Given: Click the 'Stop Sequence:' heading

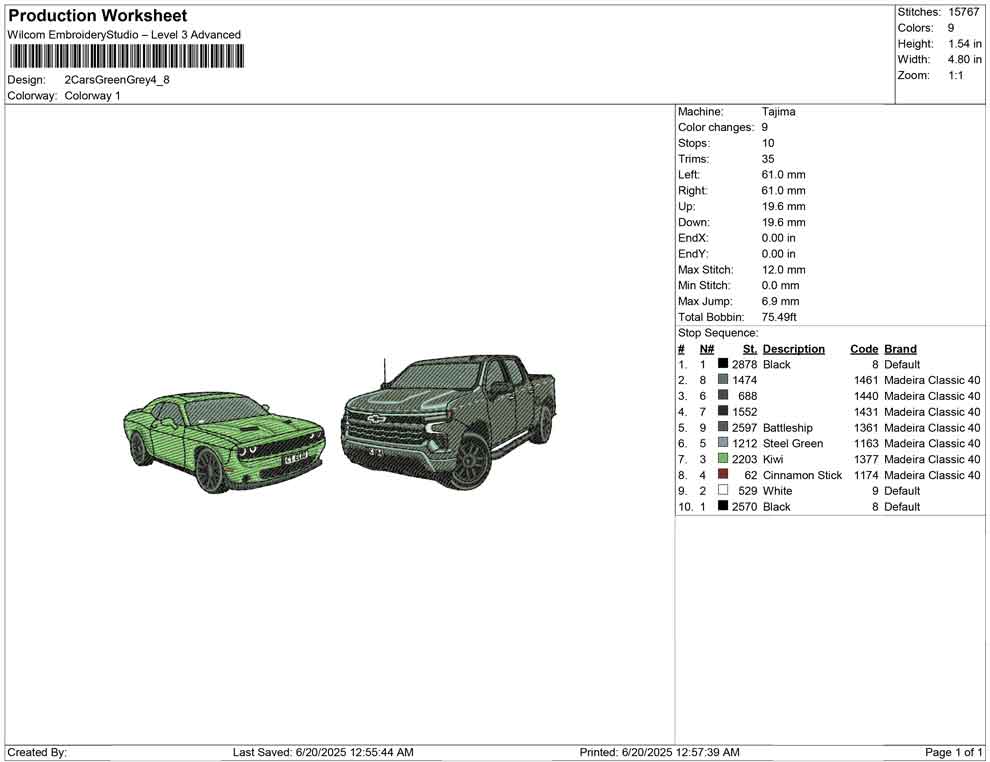Looking at the screenshot, I should [719, 333].
